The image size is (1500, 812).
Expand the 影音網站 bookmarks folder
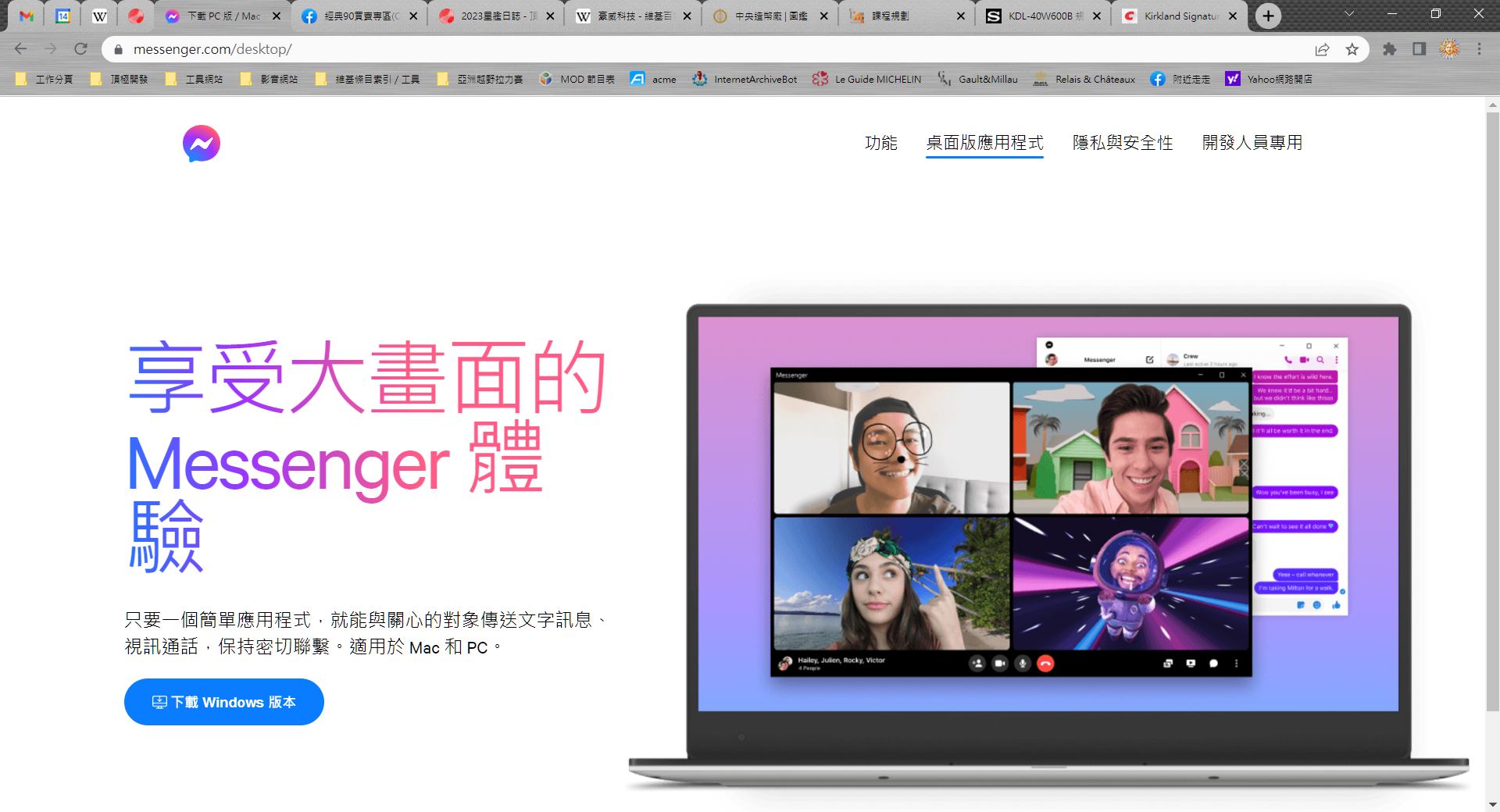point(270,79)
